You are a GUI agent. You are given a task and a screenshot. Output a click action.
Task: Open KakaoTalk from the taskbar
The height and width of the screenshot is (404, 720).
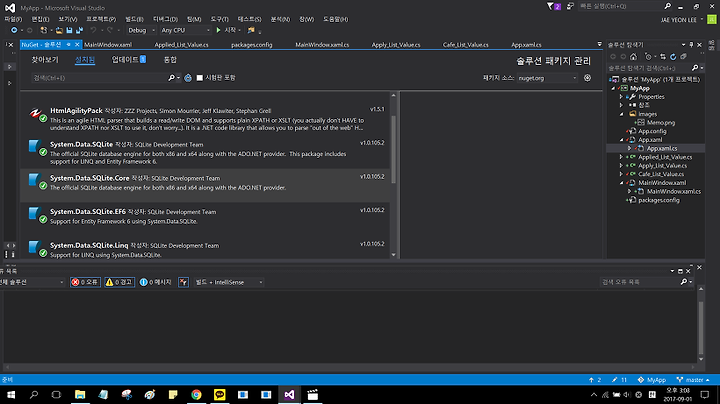pos(219,395)
